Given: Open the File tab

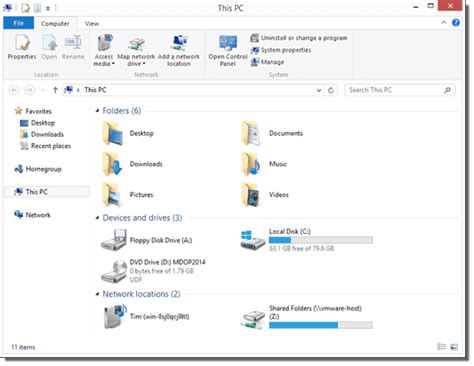Looking at the screenshot, I should coord(19,23).
